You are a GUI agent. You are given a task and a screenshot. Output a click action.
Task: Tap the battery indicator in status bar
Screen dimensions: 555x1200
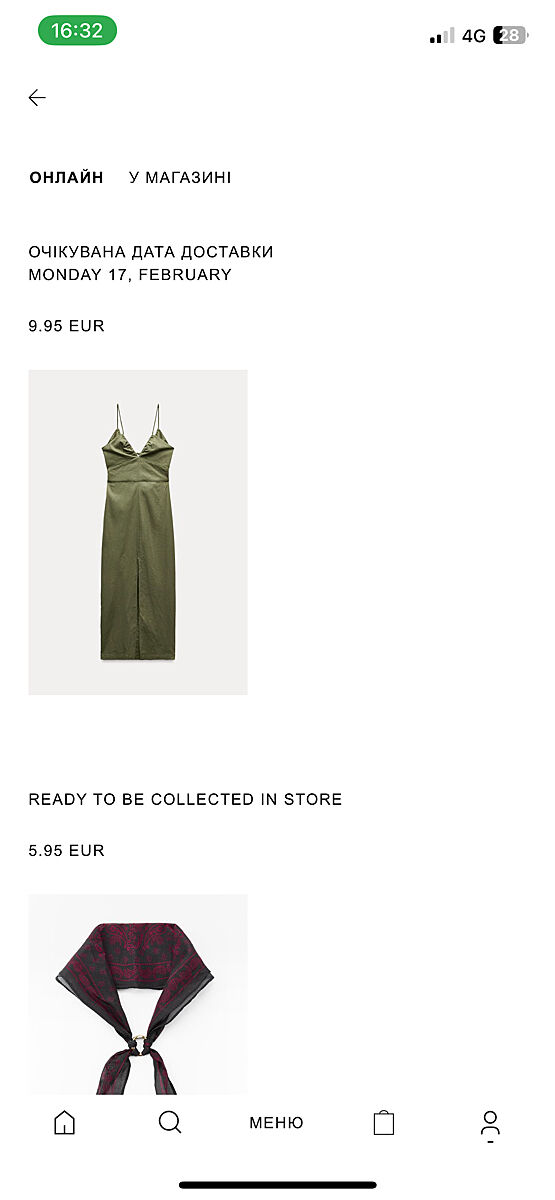510,35
